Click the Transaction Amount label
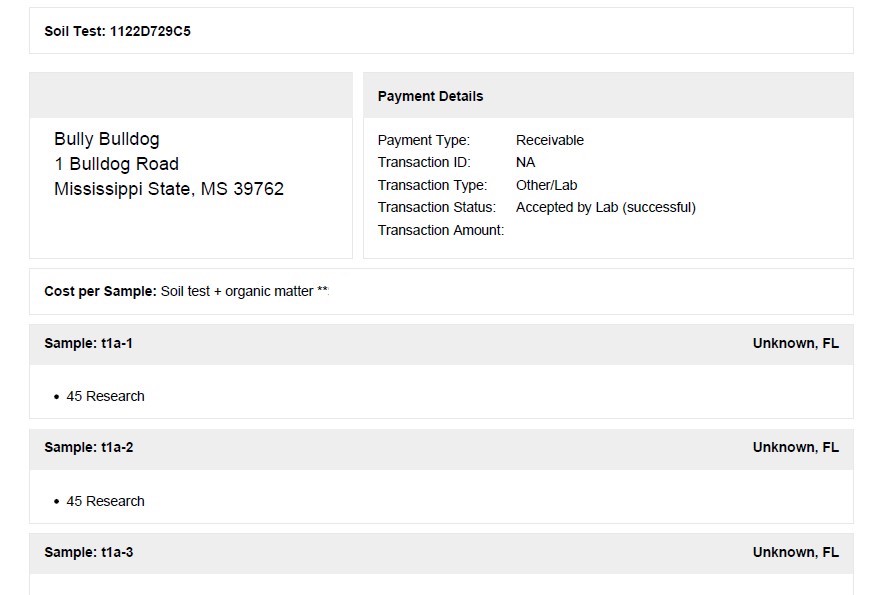Viewport: 895px width, 595px height. (x=441, y=230)
